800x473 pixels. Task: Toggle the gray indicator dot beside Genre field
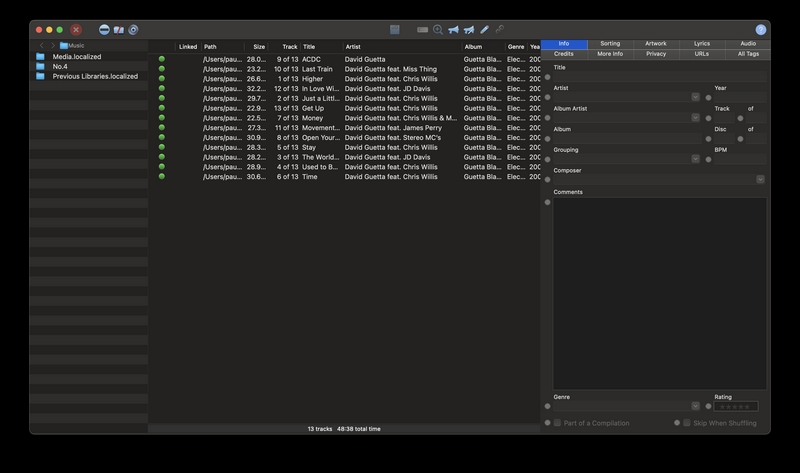point(547,407)
